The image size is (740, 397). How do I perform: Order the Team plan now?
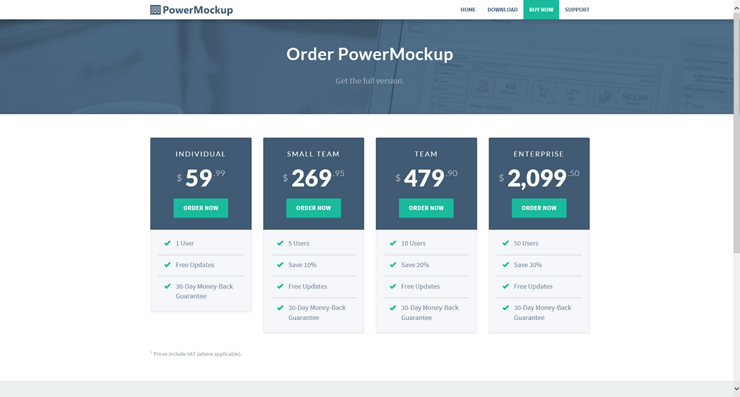pos(426,208)
